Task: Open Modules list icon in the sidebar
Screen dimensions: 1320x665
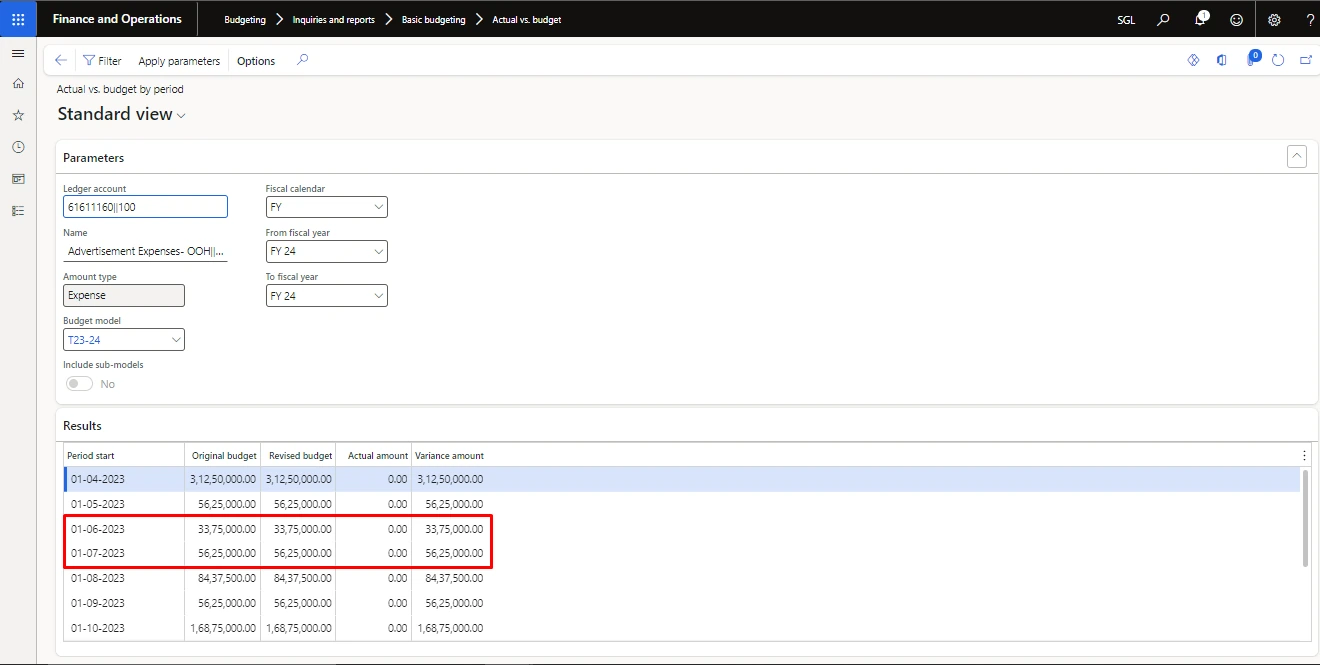Action: tap(18, 211)
